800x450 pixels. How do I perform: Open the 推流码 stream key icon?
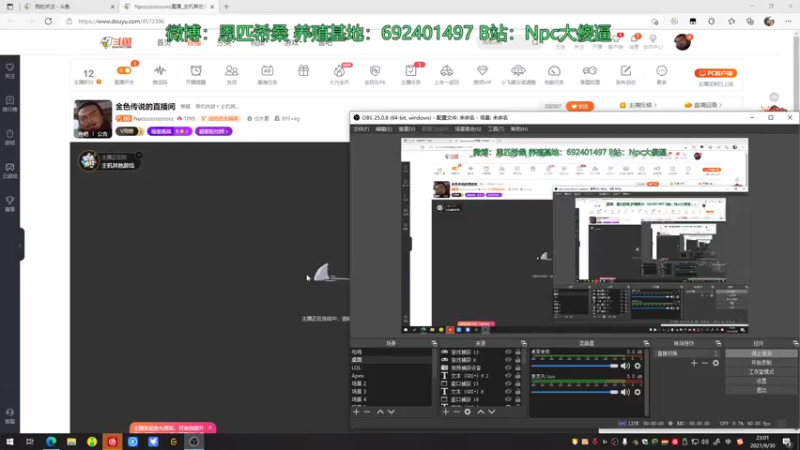tap(160, 70)
